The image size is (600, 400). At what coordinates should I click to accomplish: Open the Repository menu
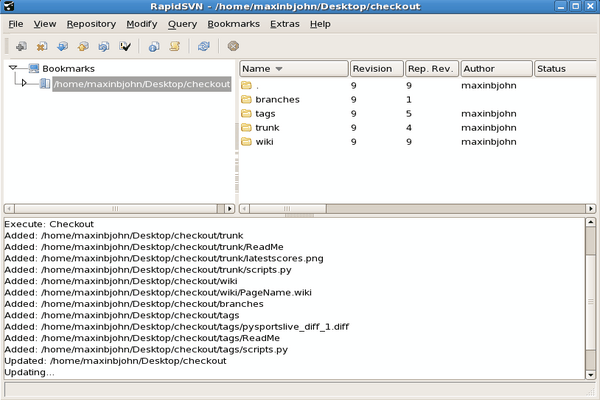point(91,23)
